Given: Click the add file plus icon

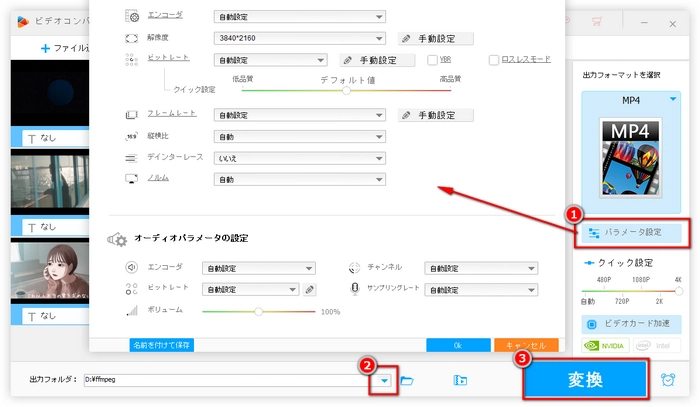Looking at the screenshot, I should (45, 48).
